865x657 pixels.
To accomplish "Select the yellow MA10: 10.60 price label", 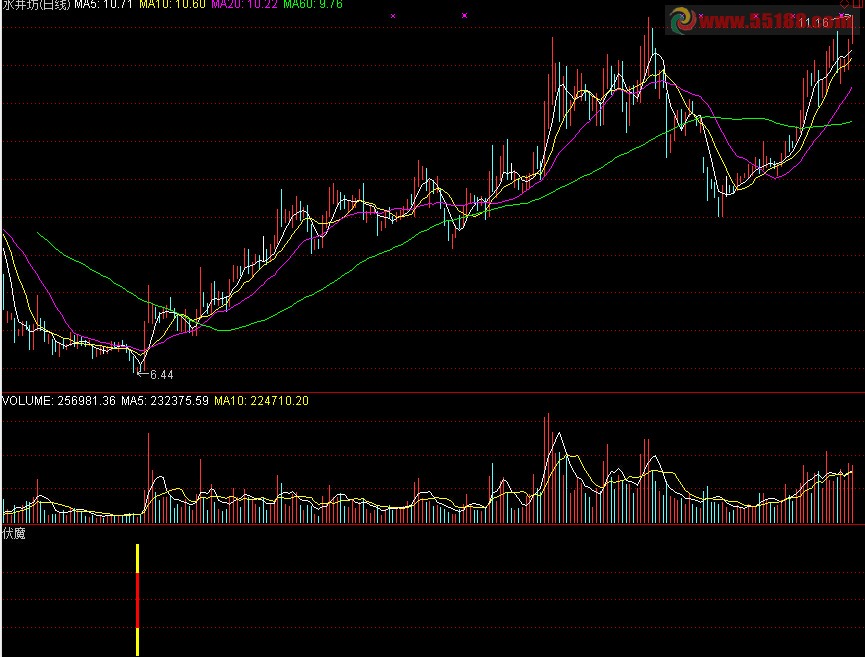I will (x=172, y=4).
